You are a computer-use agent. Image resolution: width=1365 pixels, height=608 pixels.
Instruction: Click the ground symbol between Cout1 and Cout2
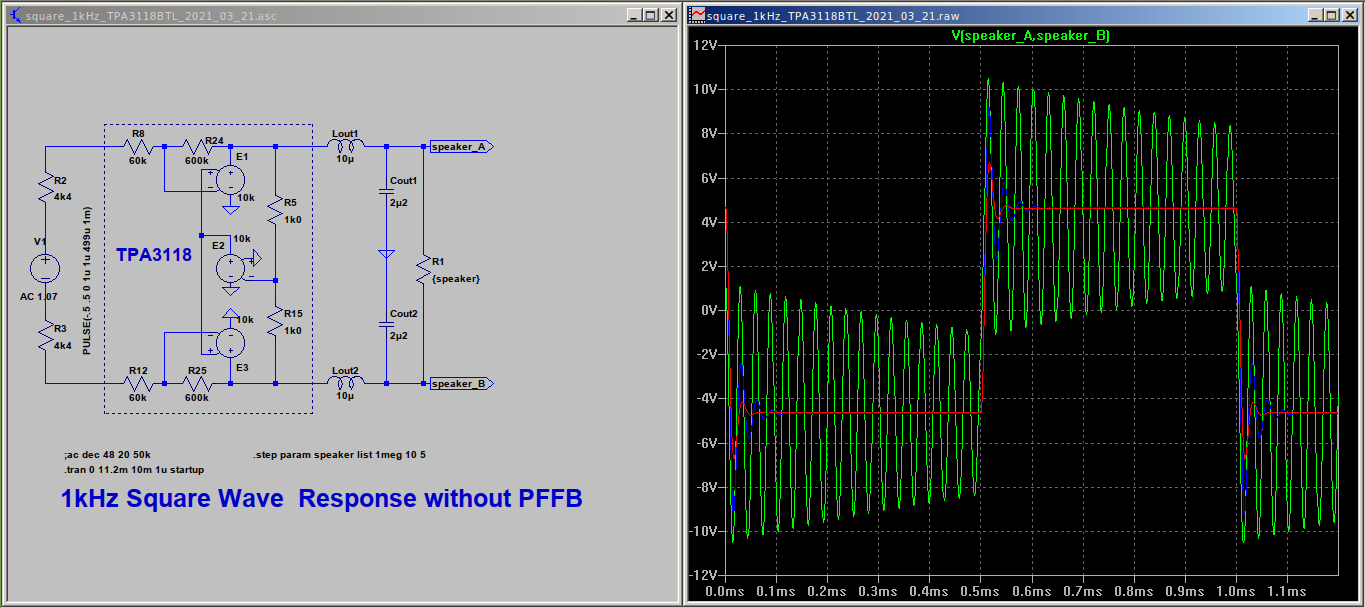pyautogui.click(x=386, y=254)
